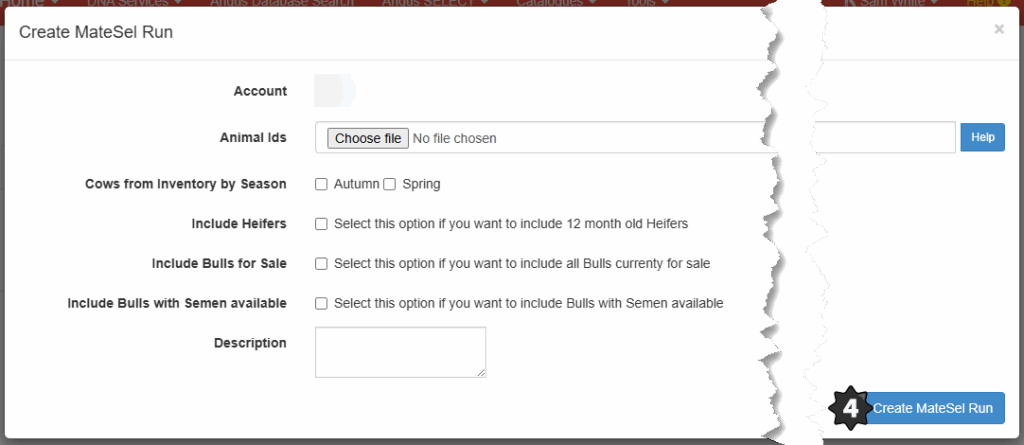Tick the Autumn season checkbox
The image size is (1024, 445).
click(x=322, y=184)
